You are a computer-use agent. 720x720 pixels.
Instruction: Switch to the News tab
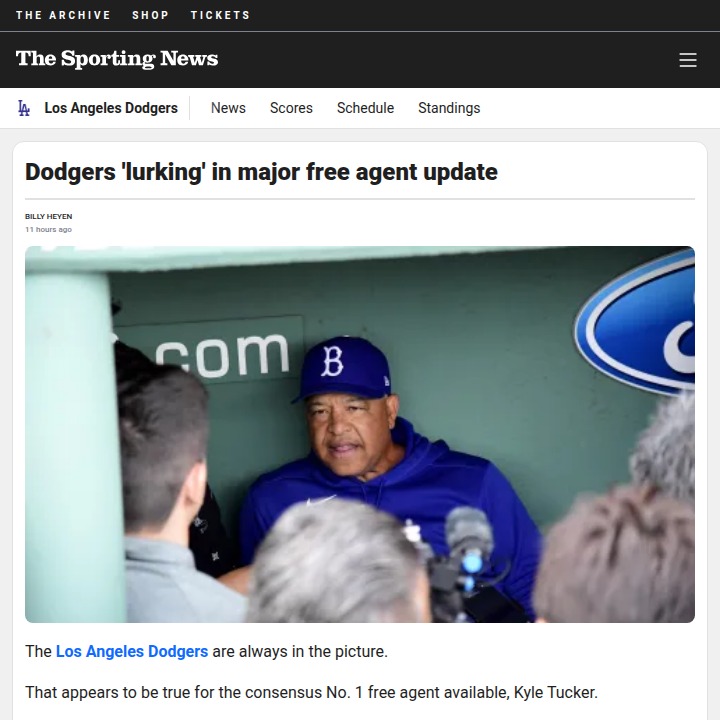click(x=228, y=108)
